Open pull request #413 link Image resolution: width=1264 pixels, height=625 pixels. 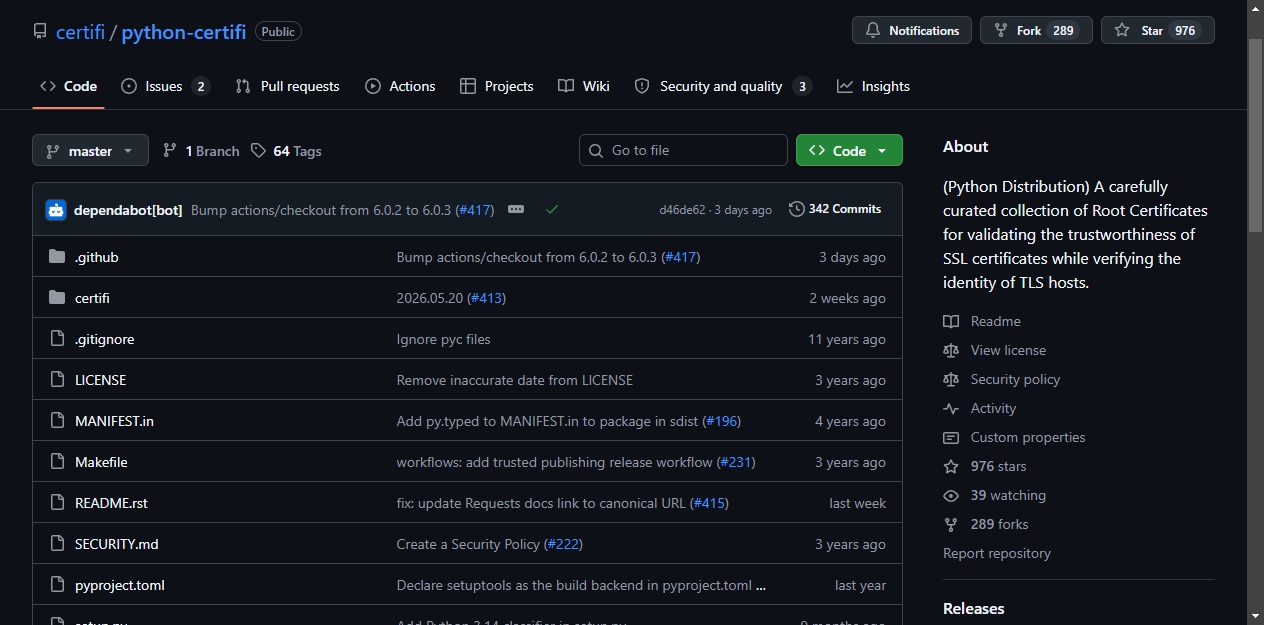coord(487,298)
